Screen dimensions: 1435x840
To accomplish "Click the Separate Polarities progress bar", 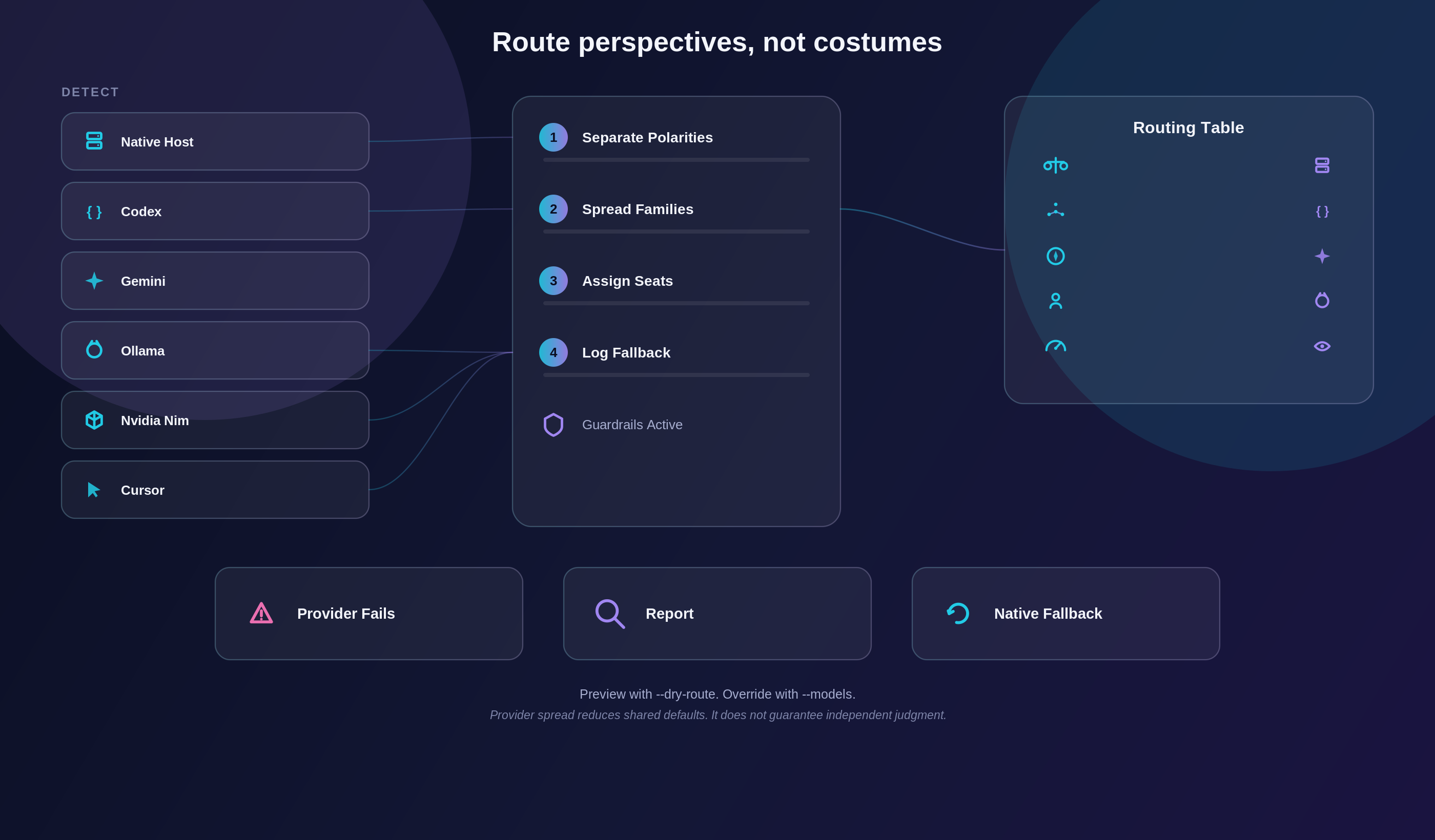I will coord(676,160).
